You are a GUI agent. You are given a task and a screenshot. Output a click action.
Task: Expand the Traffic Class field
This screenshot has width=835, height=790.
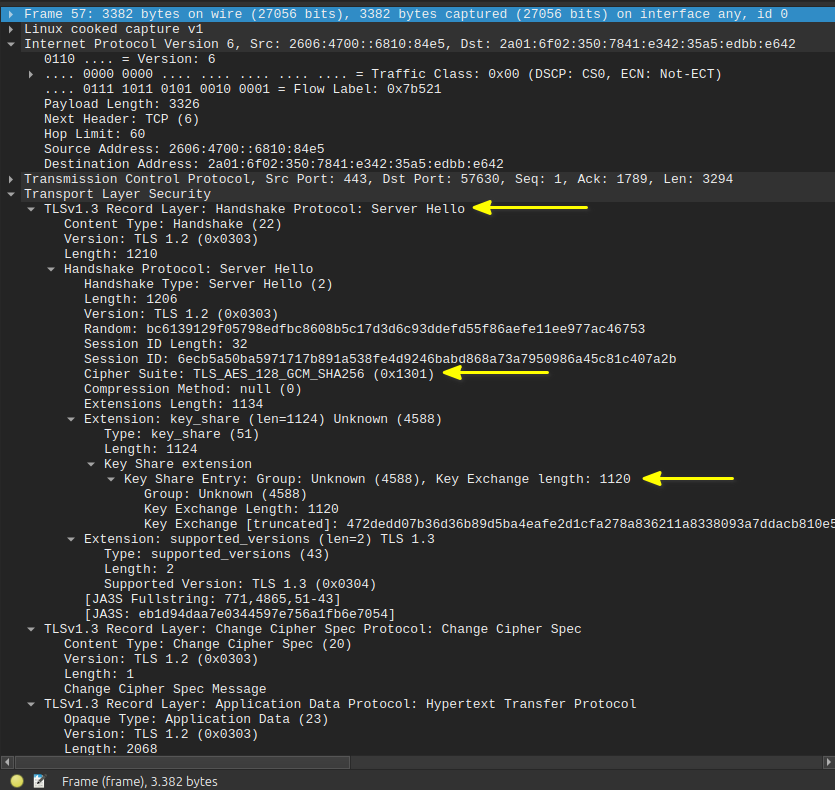pos(31,74)
